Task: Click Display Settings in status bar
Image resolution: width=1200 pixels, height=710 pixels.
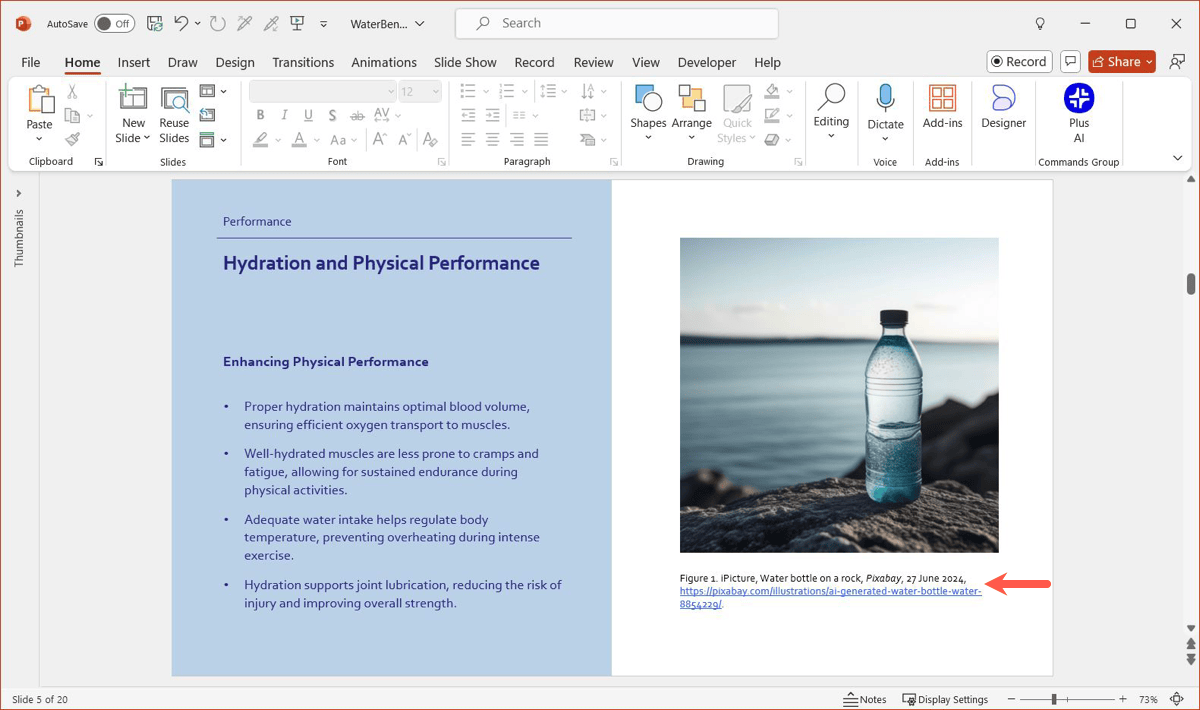Action: pyautogui.click(x=945, y=699)
